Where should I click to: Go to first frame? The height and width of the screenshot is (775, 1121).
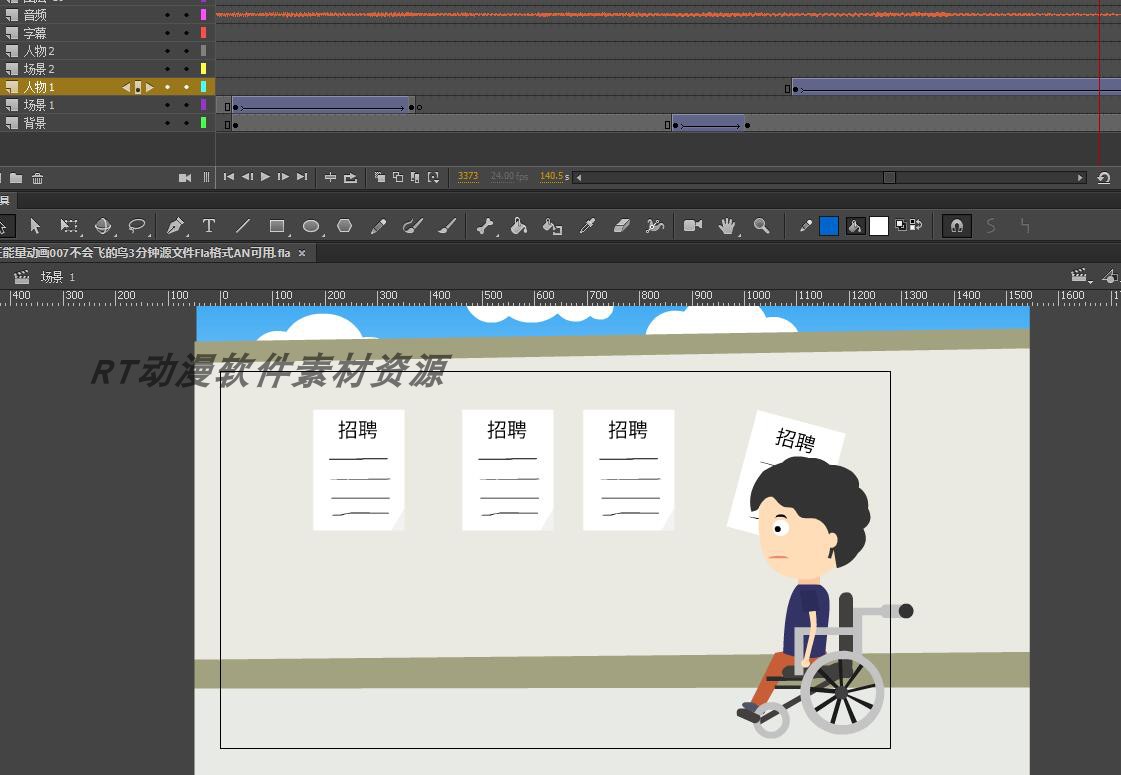point(229,177)
